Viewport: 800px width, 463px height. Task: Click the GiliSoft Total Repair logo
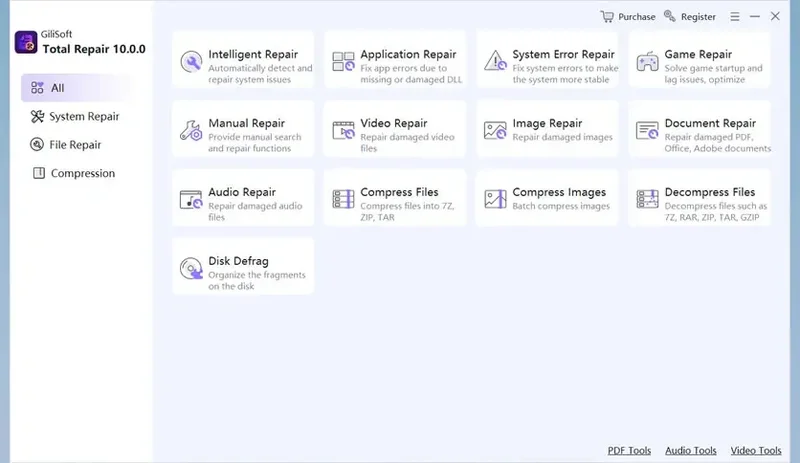[26, 42]
